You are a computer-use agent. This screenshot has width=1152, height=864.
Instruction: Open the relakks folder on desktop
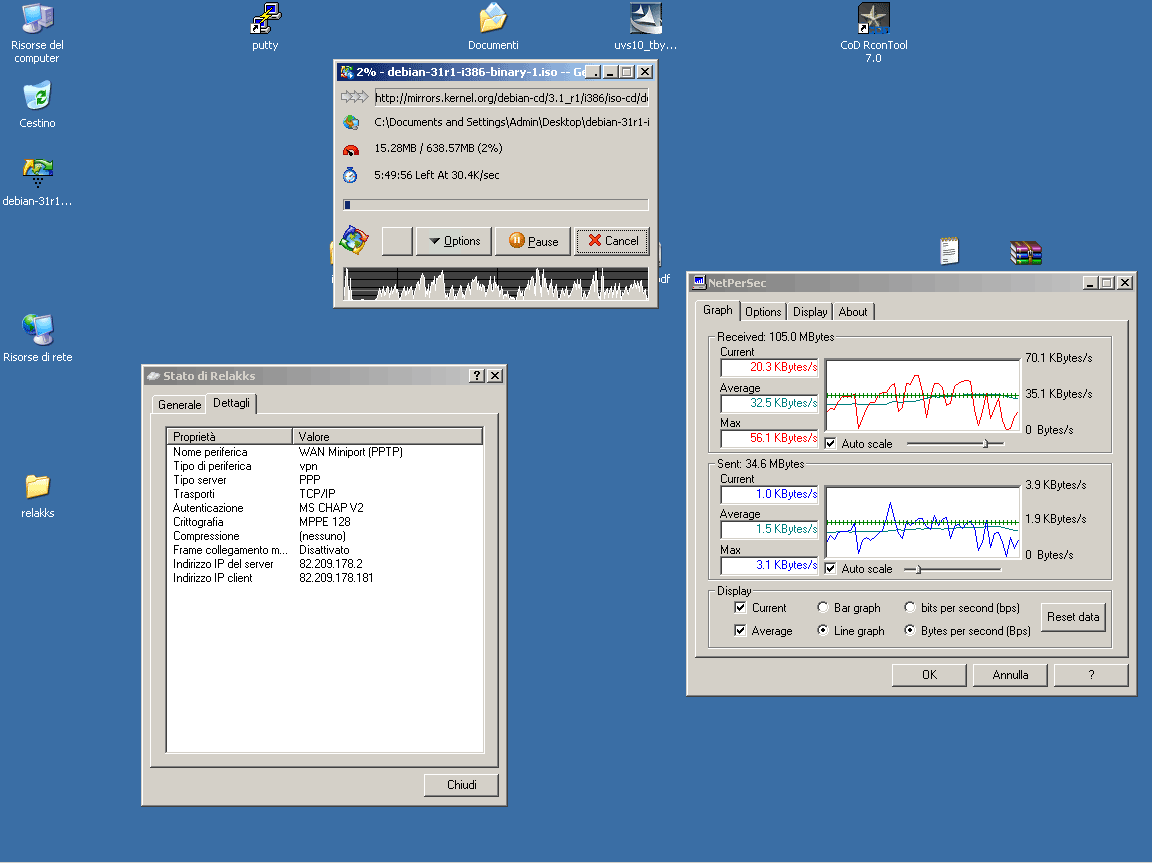coord(37,487)
